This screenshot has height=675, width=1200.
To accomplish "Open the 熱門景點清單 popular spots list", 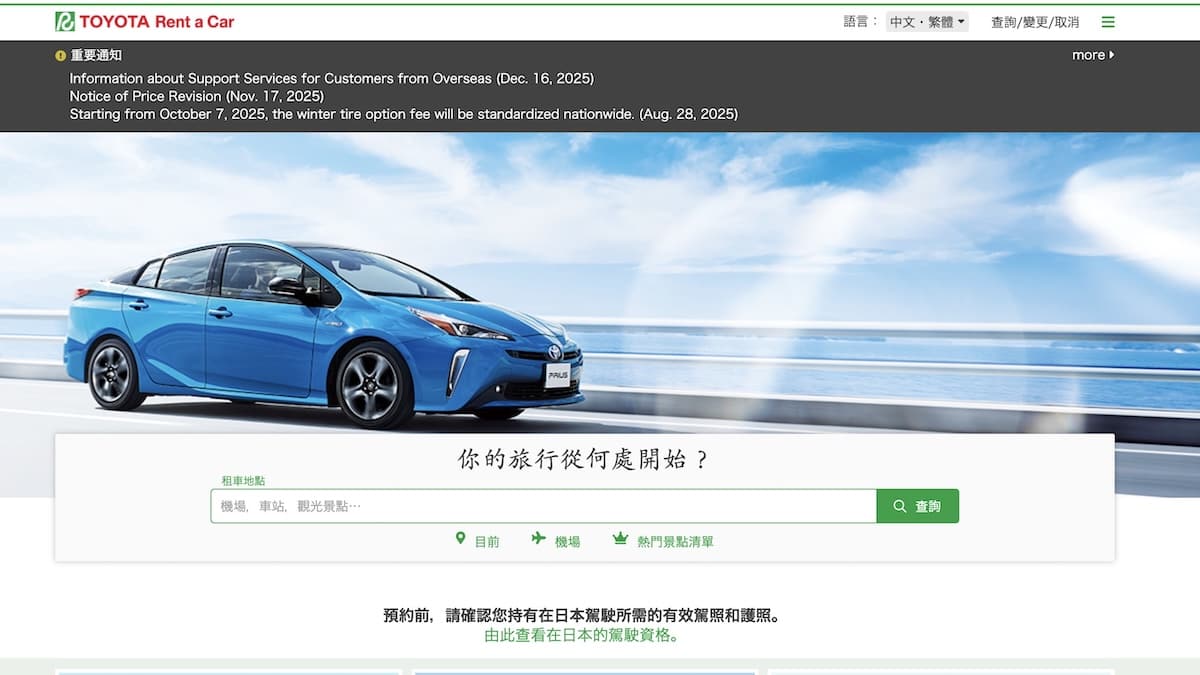I will tap(663, 541).
